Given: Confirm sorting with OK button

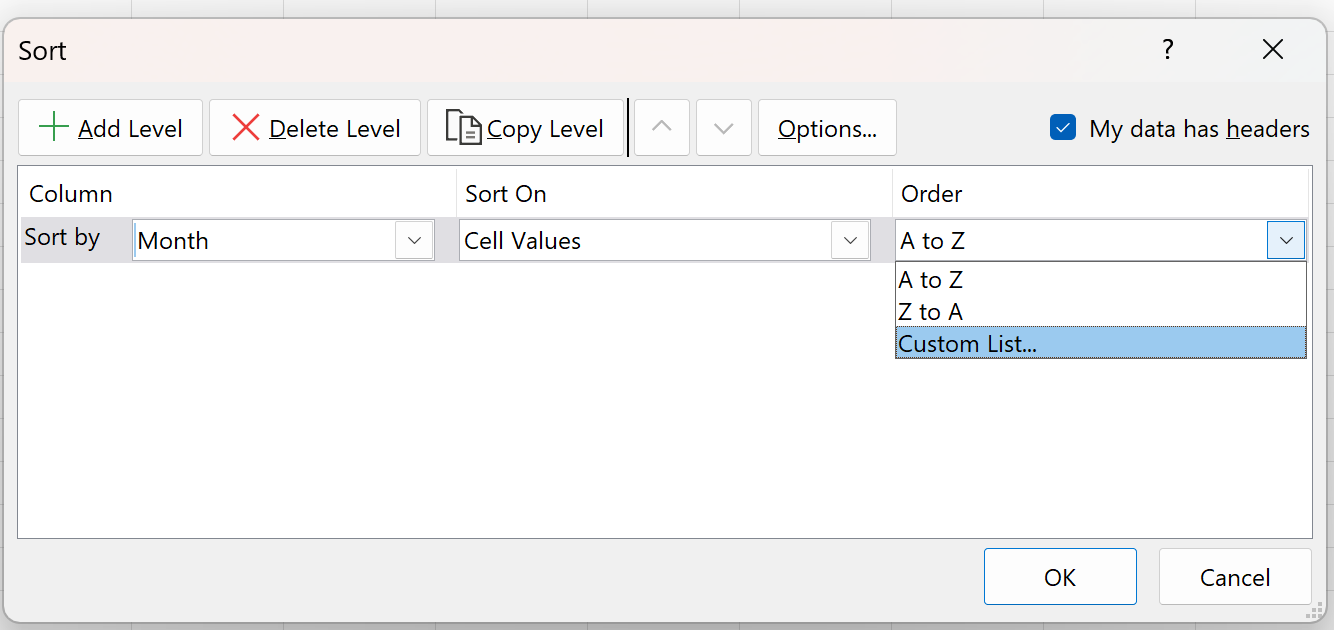Looking at the screenshot, I should 1060,577.
